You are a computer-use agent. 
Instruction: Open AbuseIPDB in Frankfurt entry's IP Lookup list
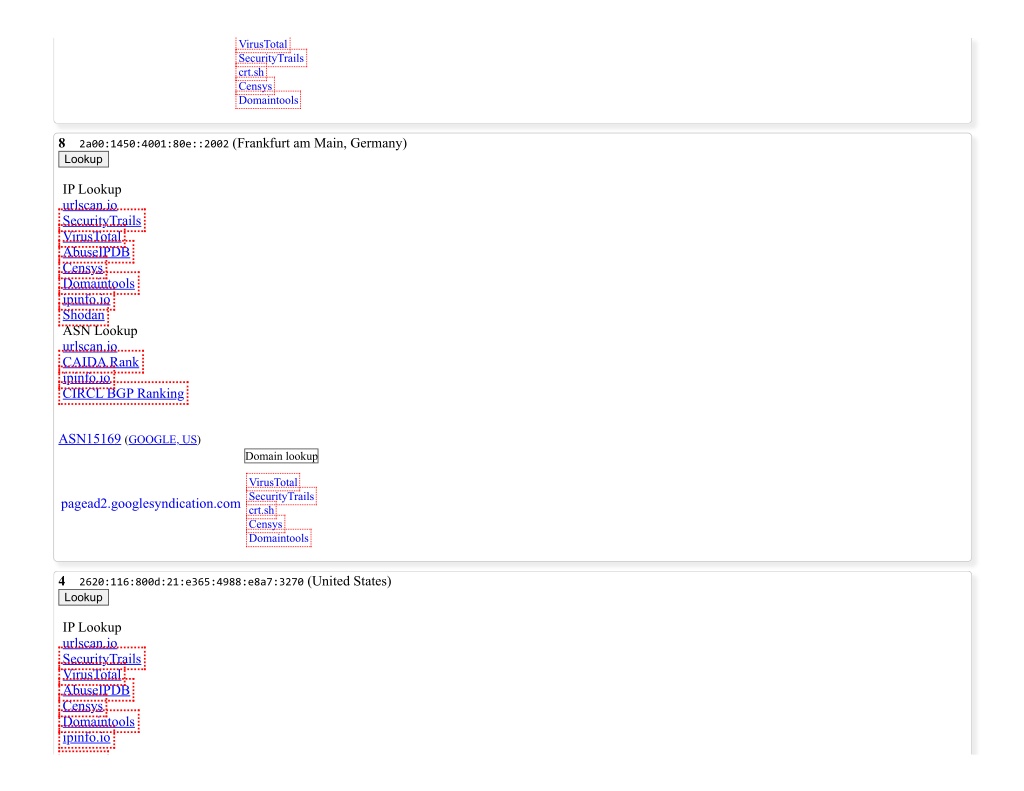96,252
